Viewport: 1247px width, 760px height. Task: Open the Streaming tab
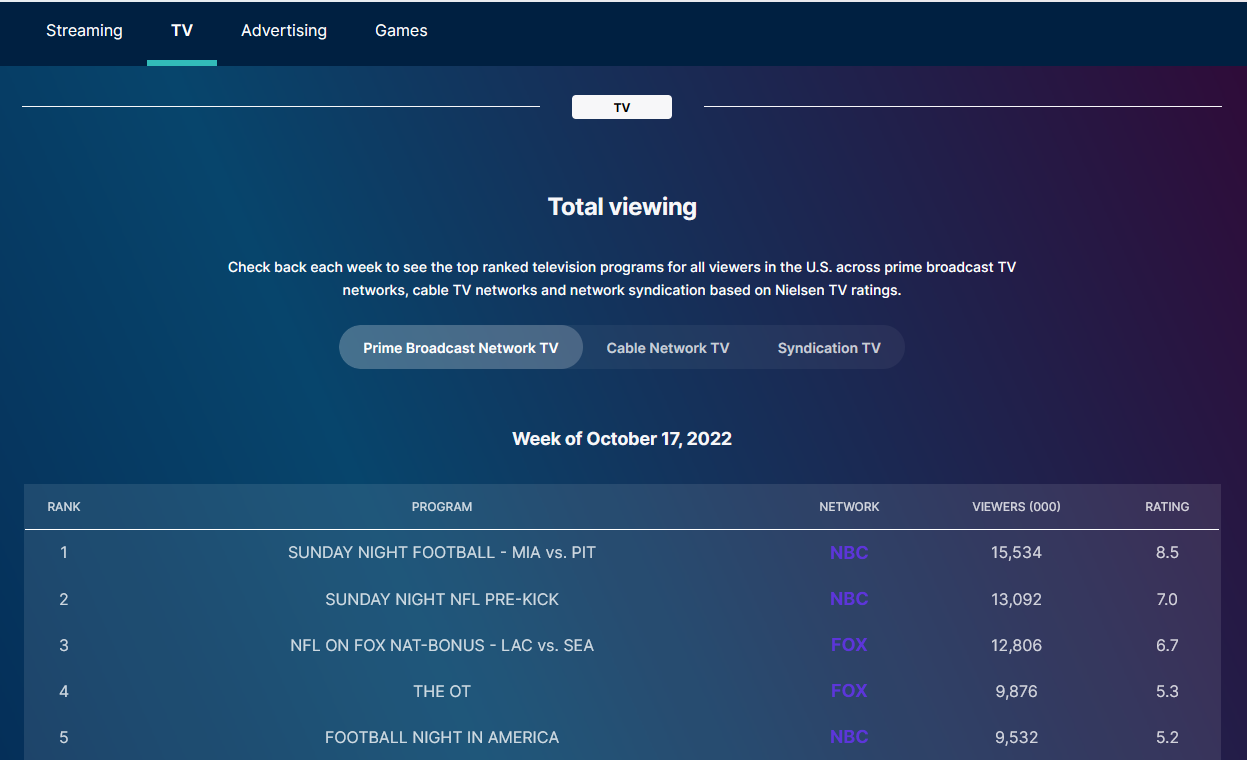click(84, 31)
